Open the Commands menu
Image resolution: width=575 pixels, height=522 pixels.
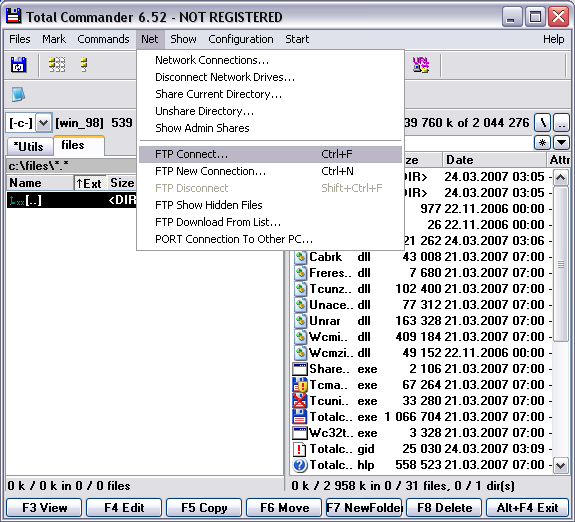(x=103, y=39)
